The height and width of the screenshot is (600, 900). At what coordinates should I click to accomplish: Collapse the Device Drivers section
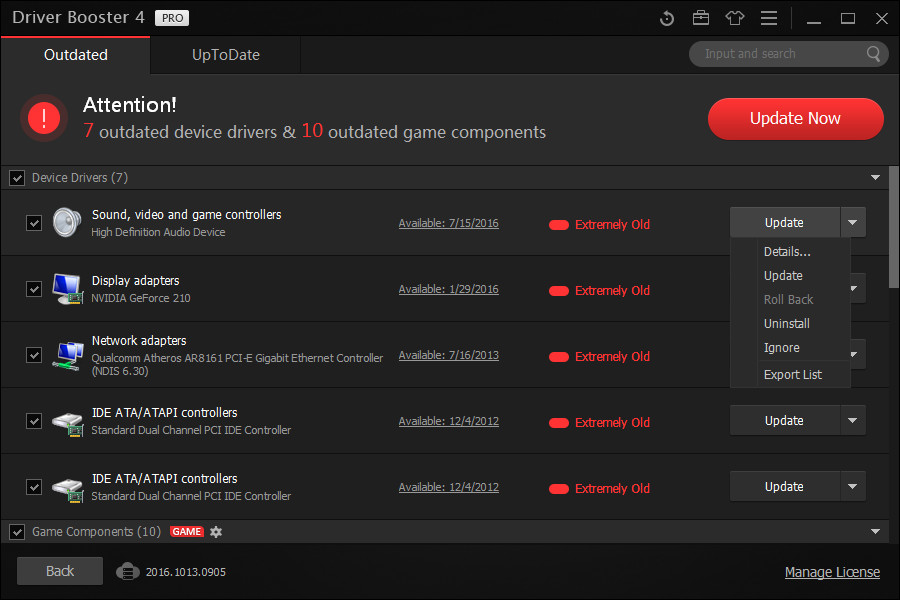click(x=875, y=177)
